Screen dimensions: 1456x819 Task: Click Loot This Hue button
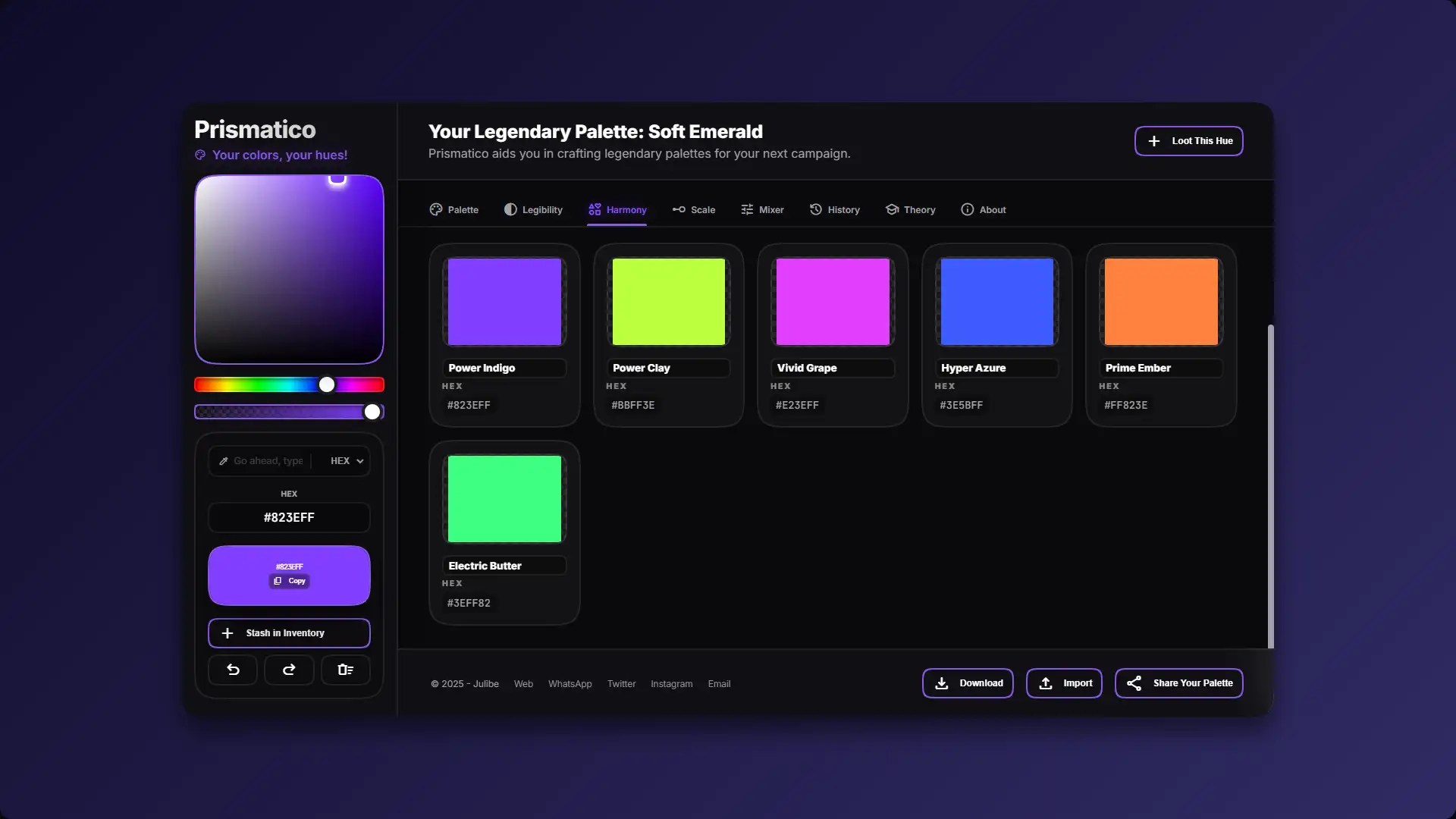(1188, 141)
